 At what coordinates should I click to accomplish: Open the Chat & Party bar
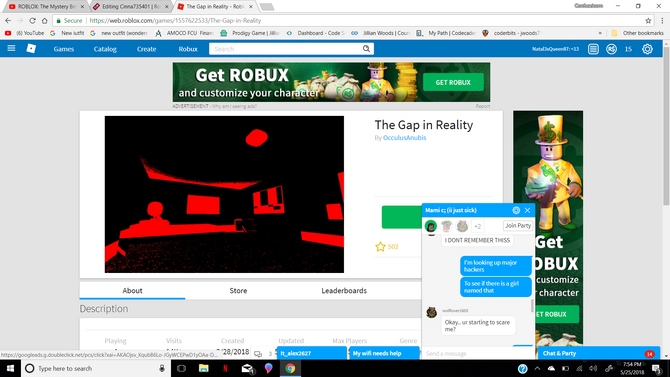[x=599, y=353]
